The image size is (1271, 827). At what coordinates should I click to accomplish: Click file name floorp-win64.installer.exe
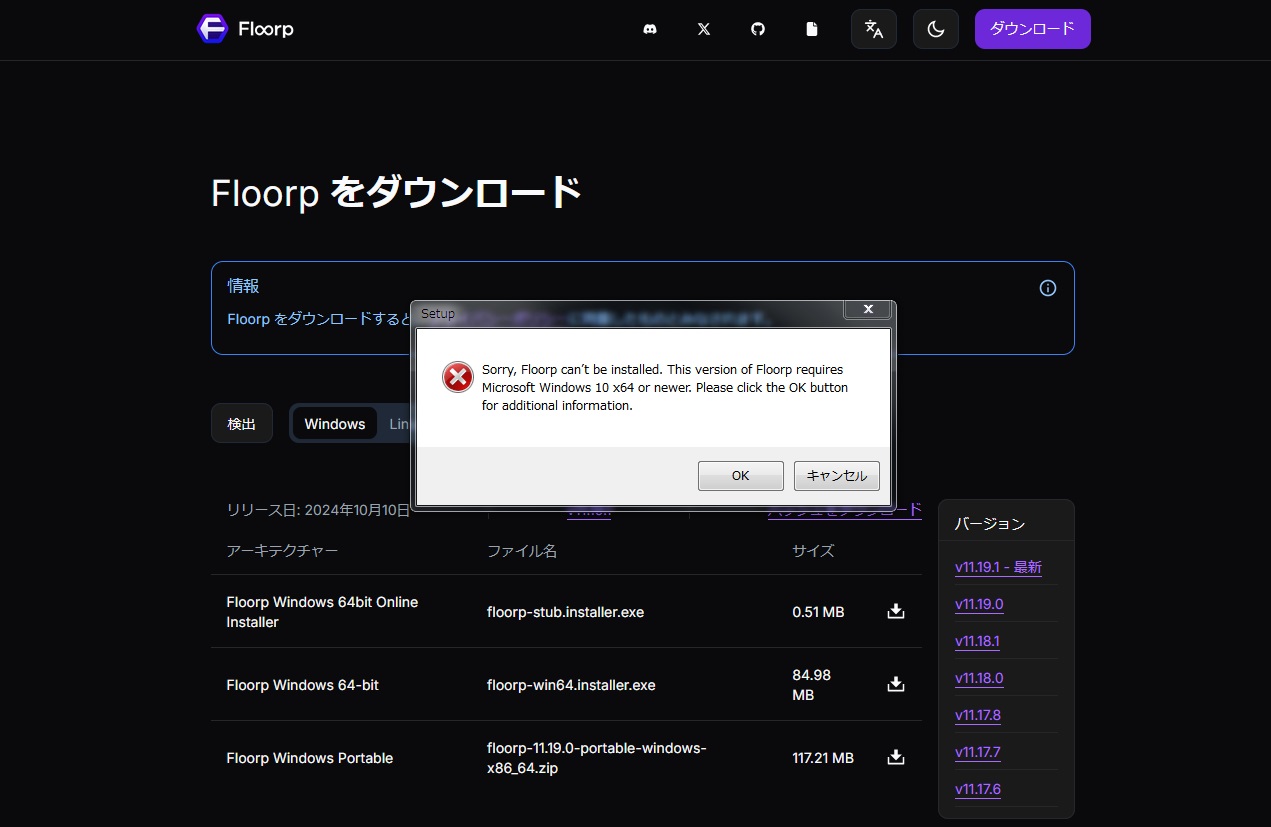pos(571,685)
